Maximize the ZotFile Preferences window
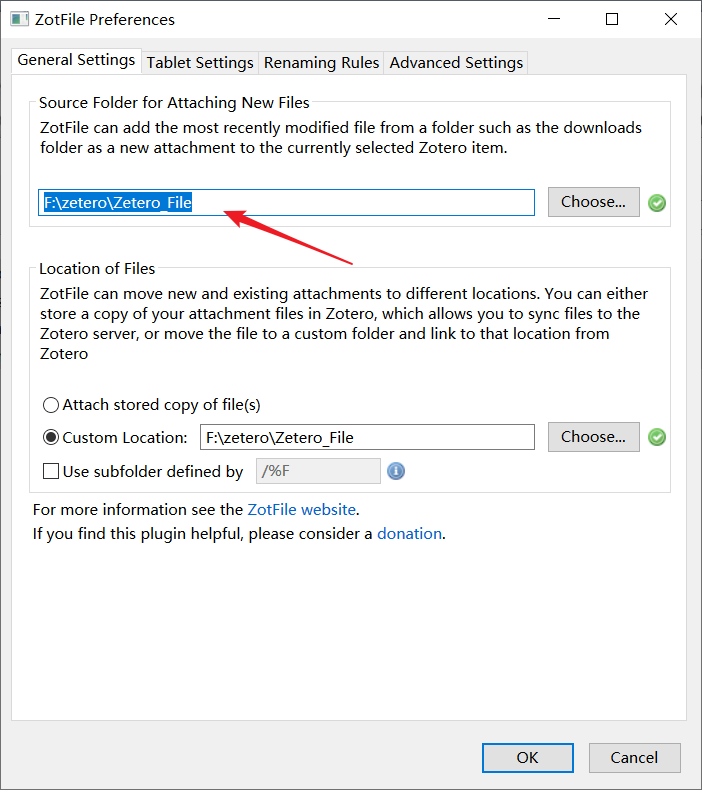702x790 pixels. [612, 19]
